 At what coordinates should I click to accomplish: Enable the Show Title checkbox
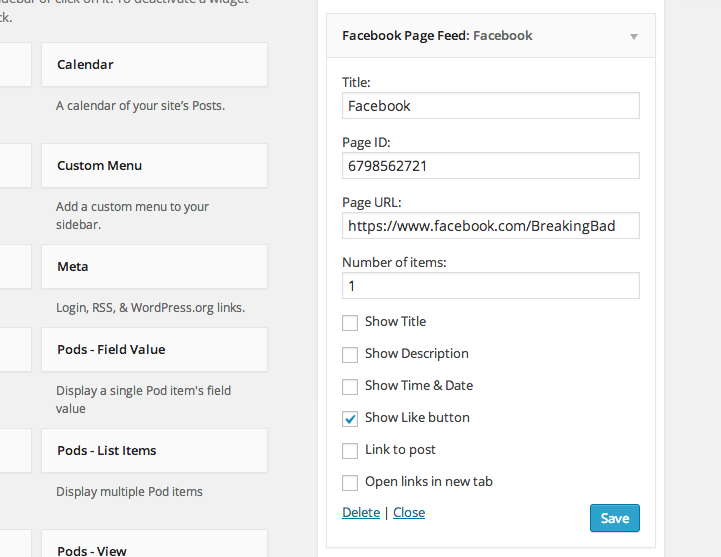click(350, 322)
